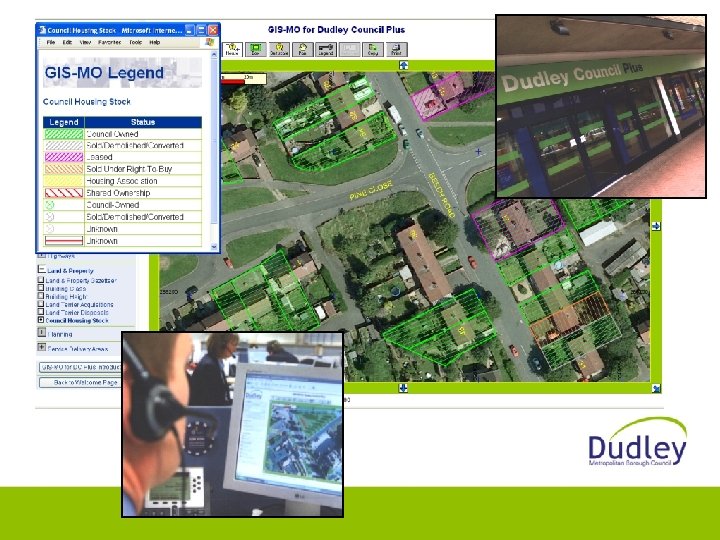Click the 'Shared Ownership' legend row
This screenshot has width=720, height=540.
[123, 193]
